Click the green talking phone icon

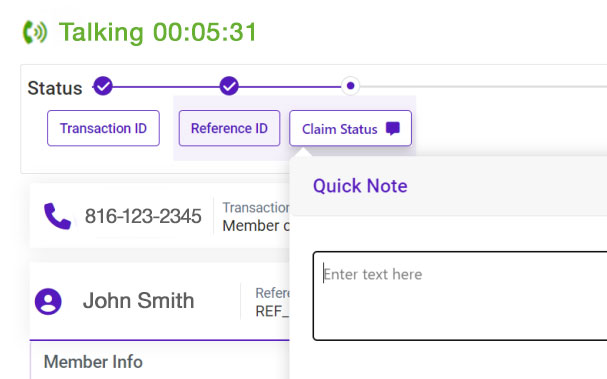[35, 32]
